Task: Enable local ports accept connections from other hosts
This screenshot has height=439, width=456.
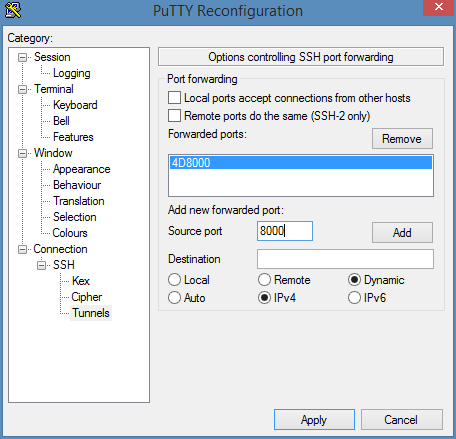Action: point(174,98)
